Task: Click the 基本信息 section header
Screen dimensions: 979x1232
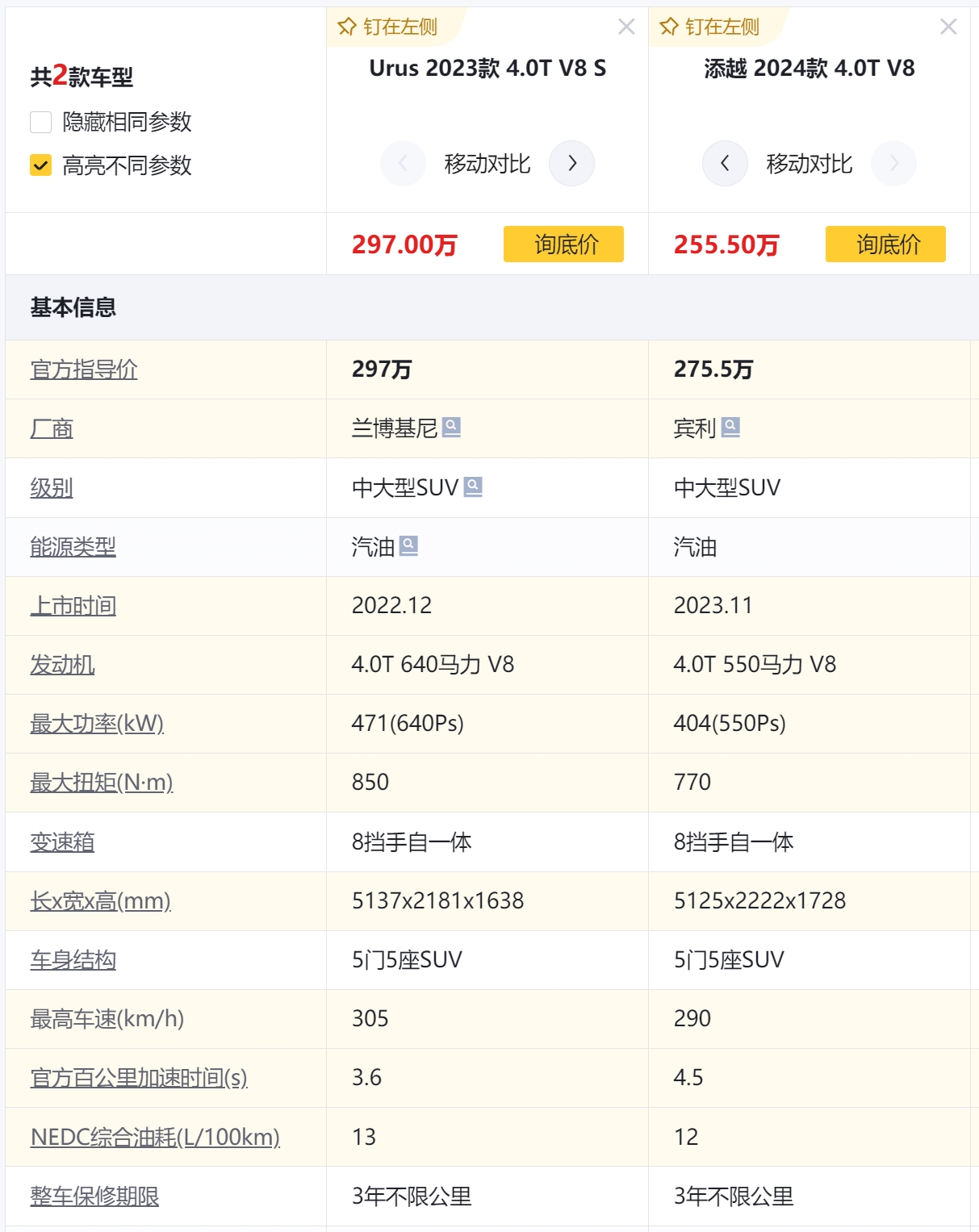Action: click(73, 307)
